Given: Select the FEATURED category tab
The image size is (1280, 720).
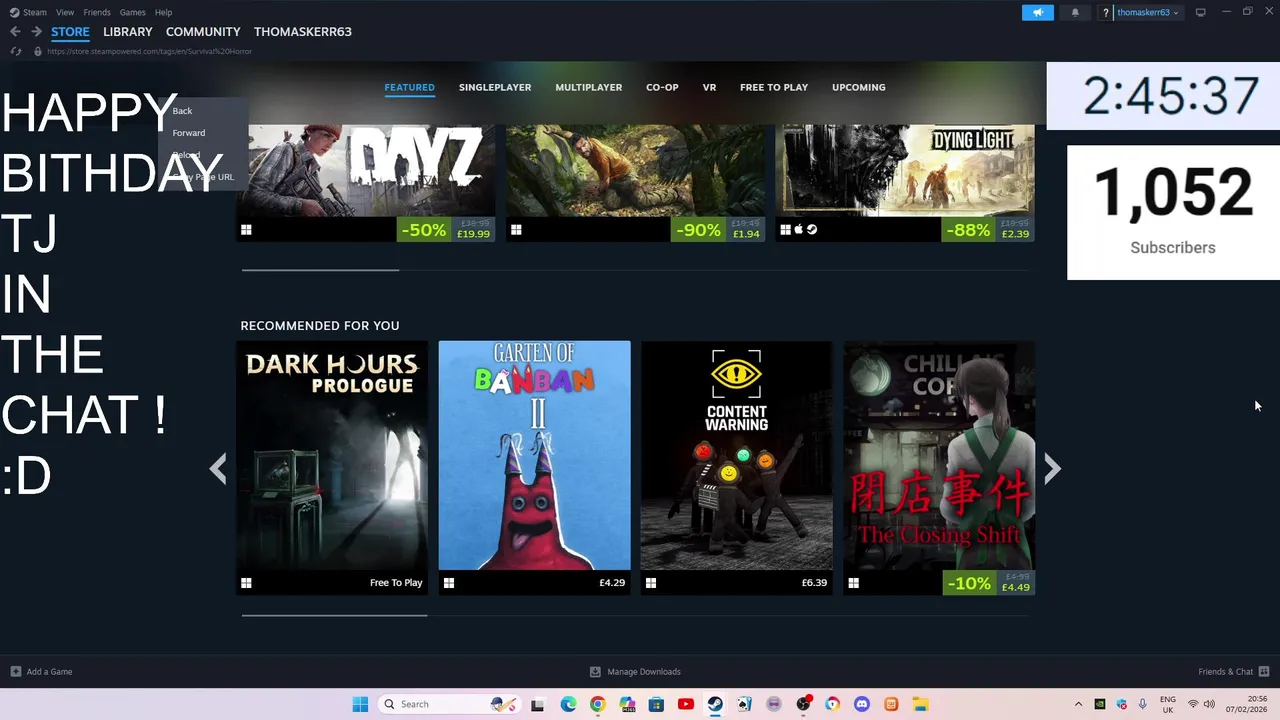Looking at the screenshot, I should click(x=410, y=87).
